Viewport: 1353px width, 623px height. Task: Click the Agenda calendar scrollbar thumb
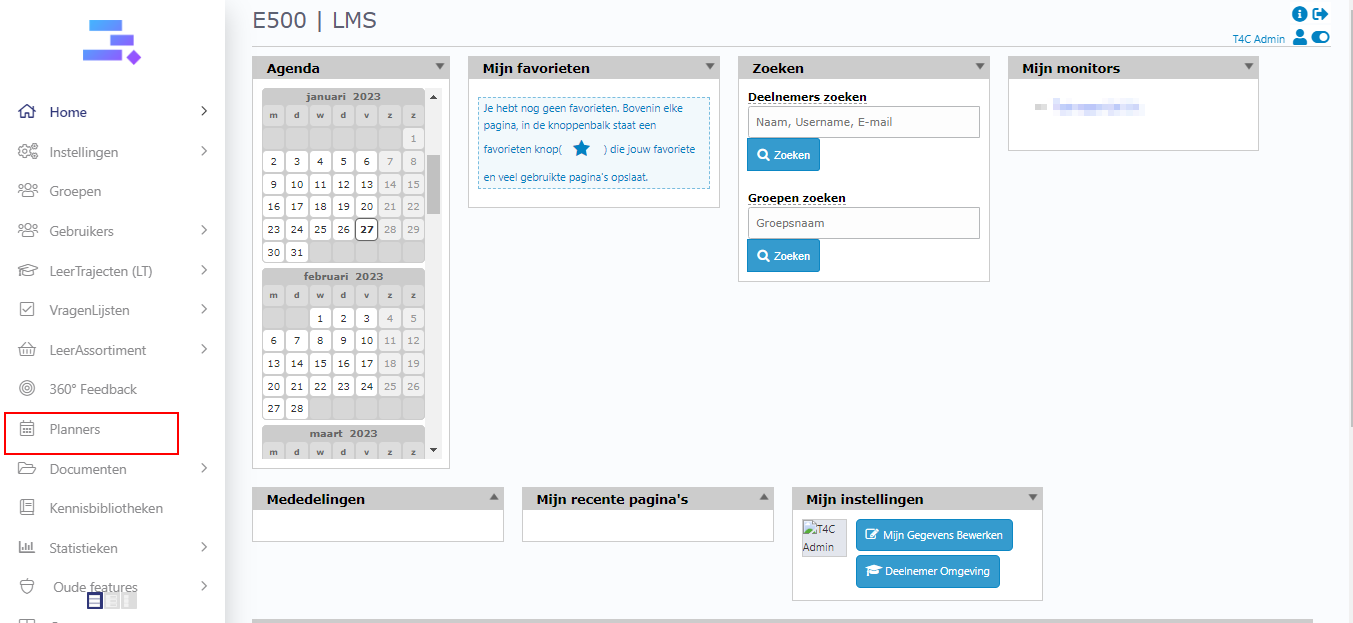(433, 184)
